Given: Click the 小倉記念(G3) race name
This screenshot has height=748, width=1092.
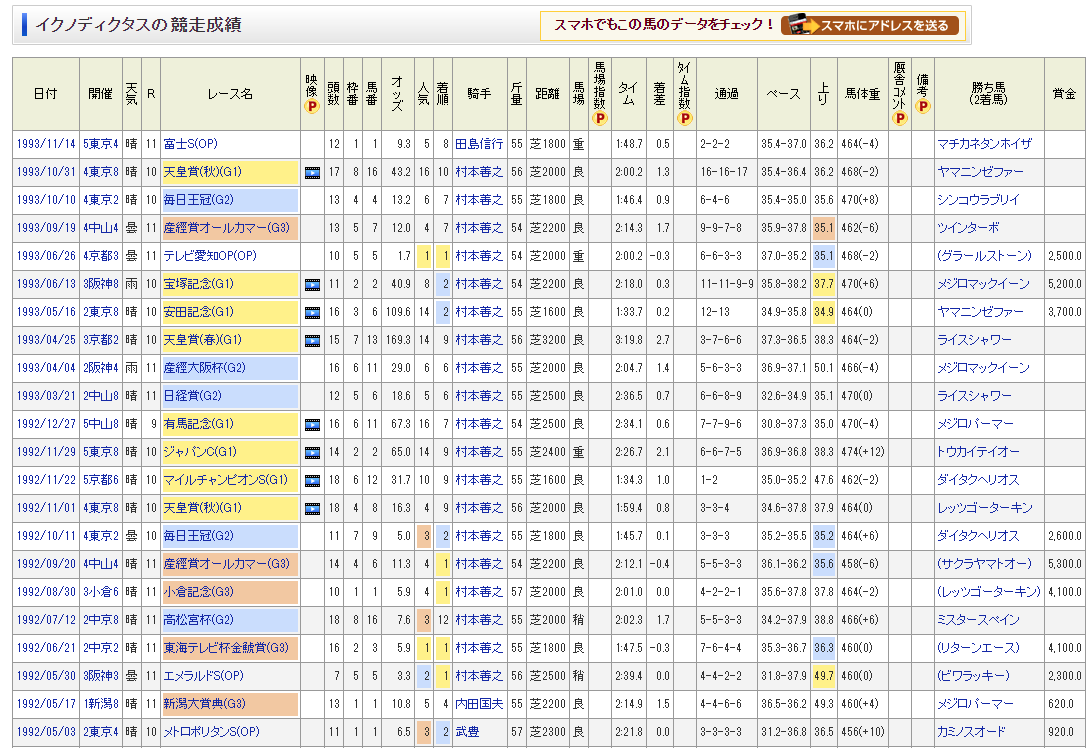Looking at the screenshot, I should [x=198, y=592].
